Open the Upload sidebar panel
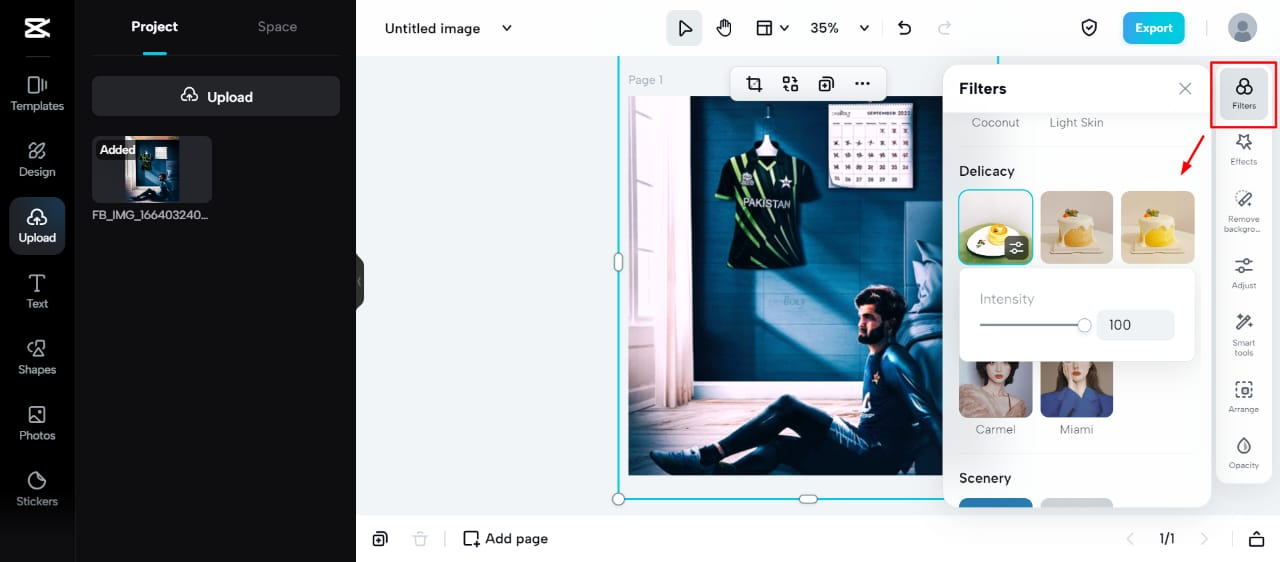The image size is (1280, 562). [37, 225]
